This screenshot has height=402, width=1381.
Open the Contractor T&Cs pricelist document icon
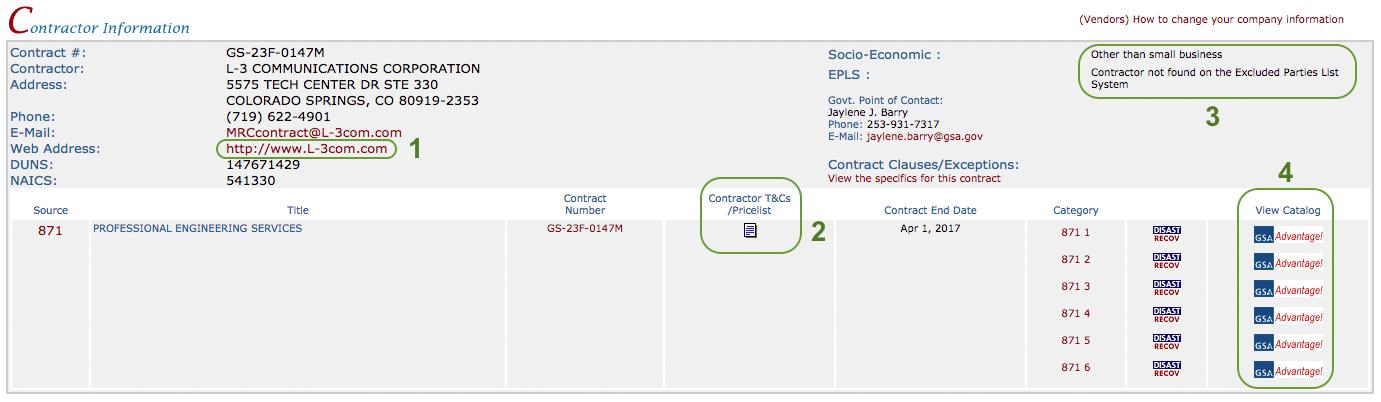click(750, 231)
